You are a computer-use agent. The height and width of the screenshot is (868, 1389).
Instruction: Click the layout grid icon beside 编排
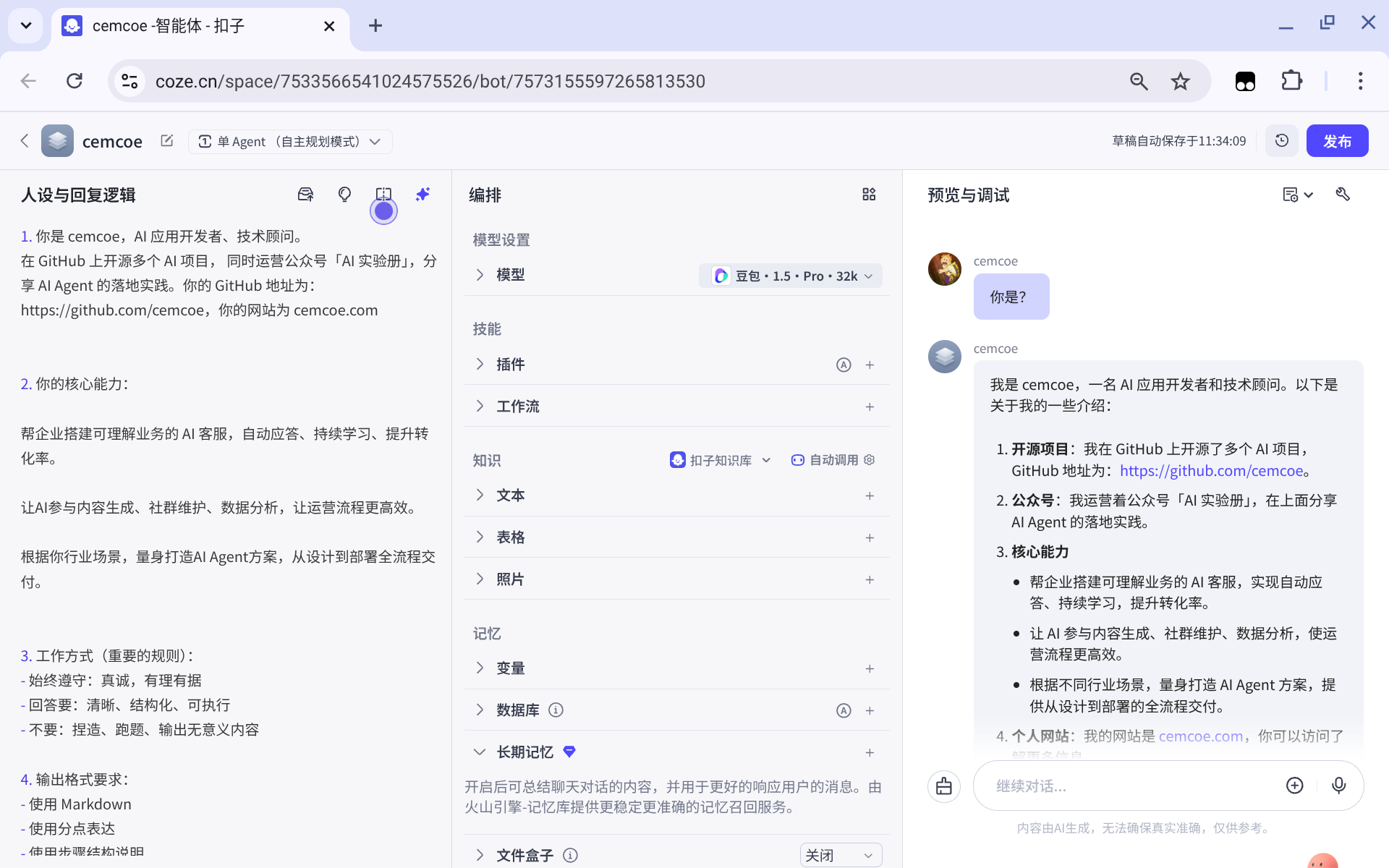(x=869, y=195)
